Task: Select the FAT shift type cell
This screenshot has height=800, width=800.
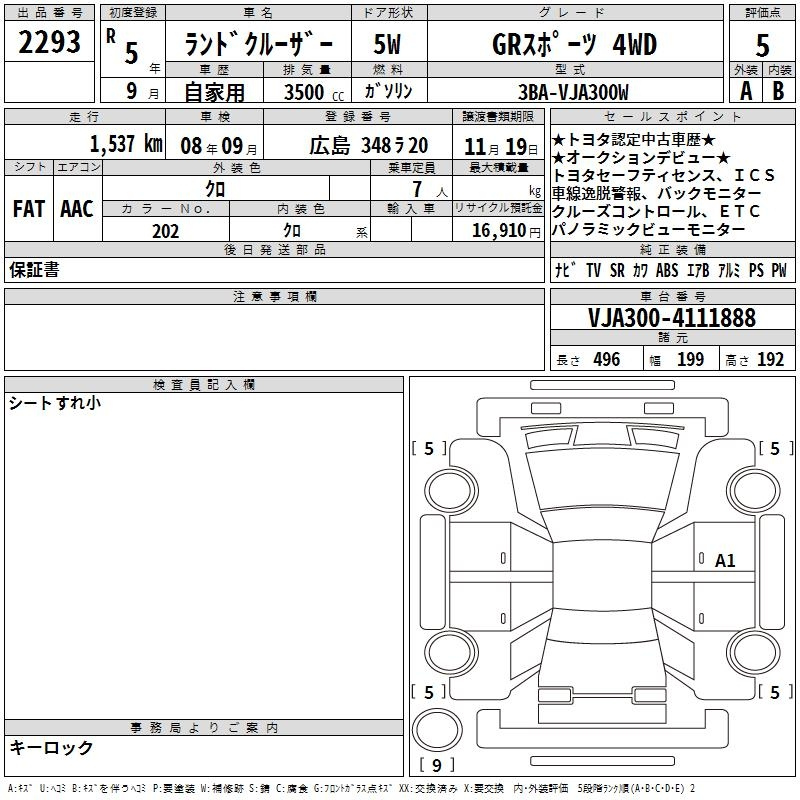Action: click(x=28, y=209)
